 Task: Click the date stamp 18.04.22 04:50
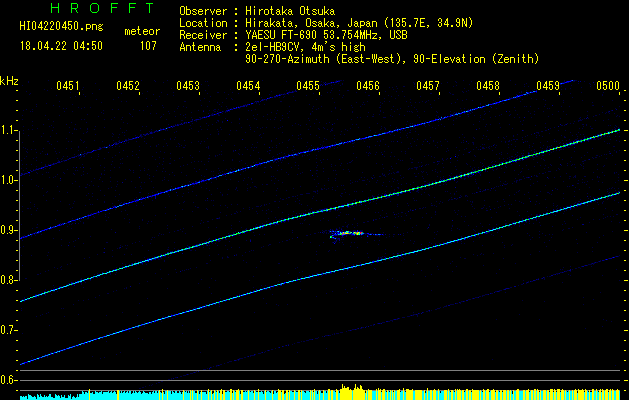coord(61,46)
